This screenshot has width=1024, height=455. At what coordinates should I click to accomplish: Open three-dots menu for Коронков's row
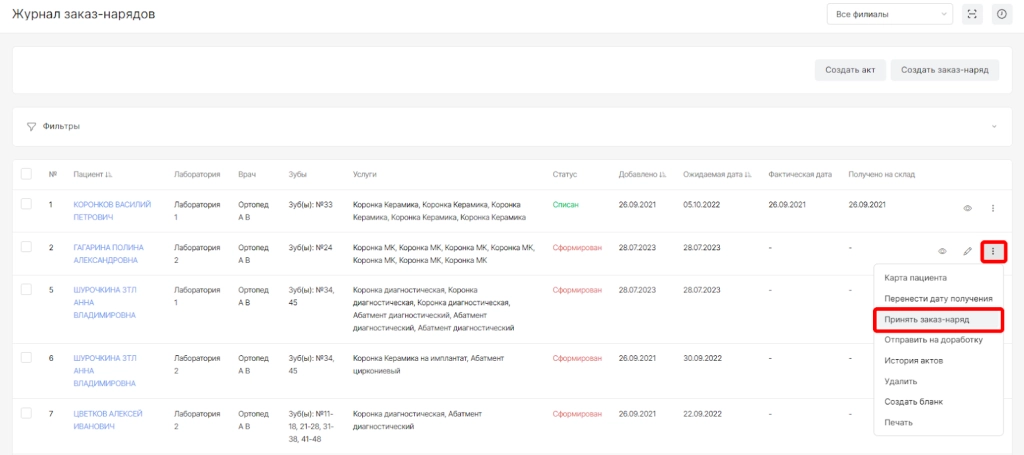click(x=992, y=208)
